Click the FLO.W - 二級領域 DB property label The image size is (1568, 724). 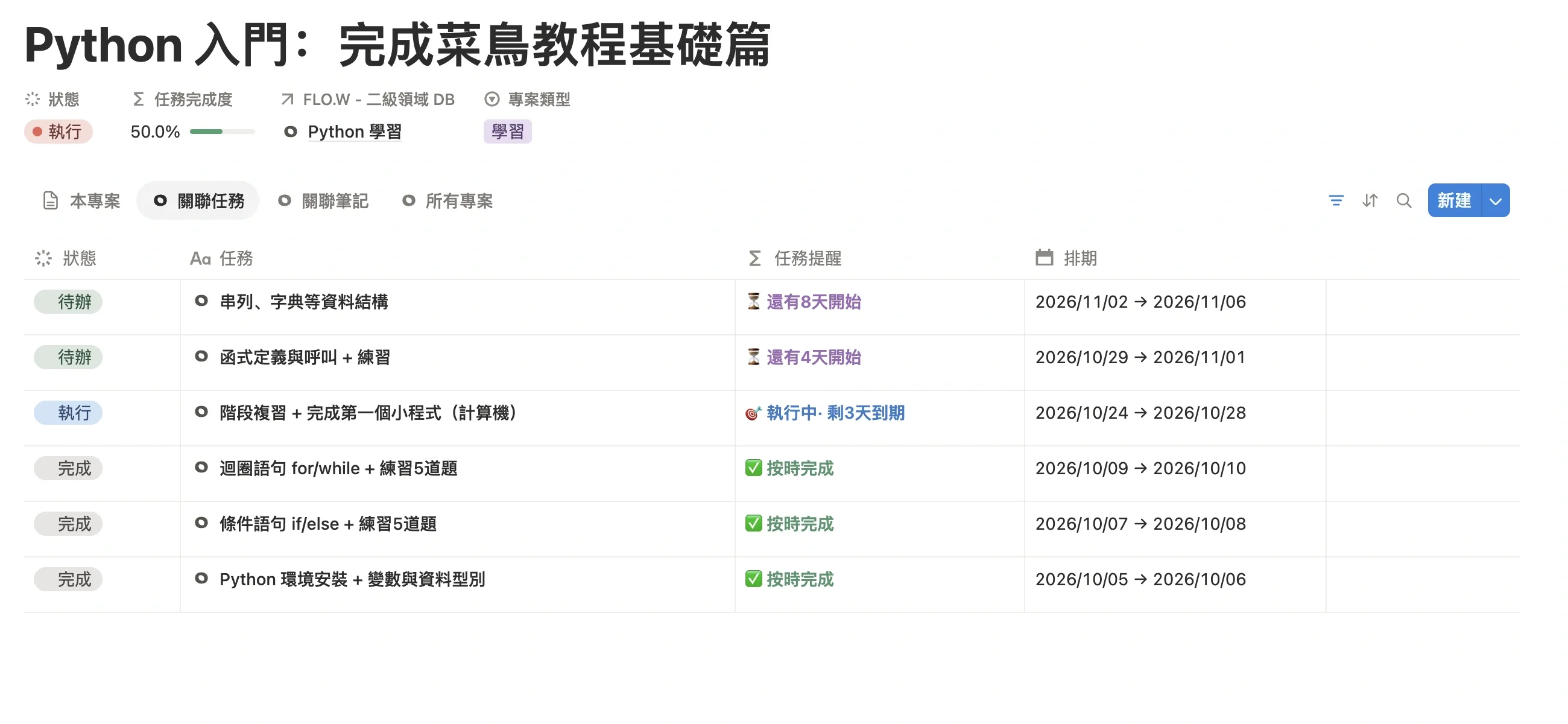(368, 100)
